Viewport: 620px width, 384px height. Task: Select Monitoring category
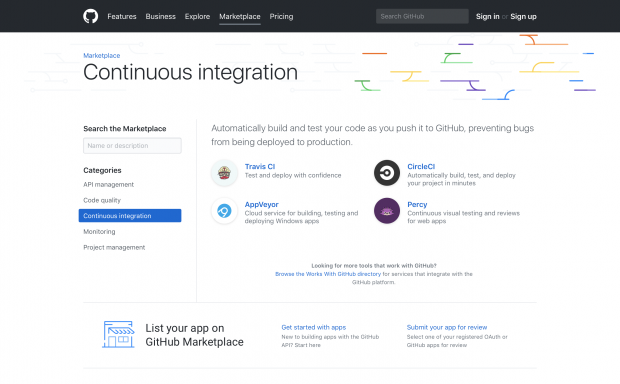tap(99, 231)
